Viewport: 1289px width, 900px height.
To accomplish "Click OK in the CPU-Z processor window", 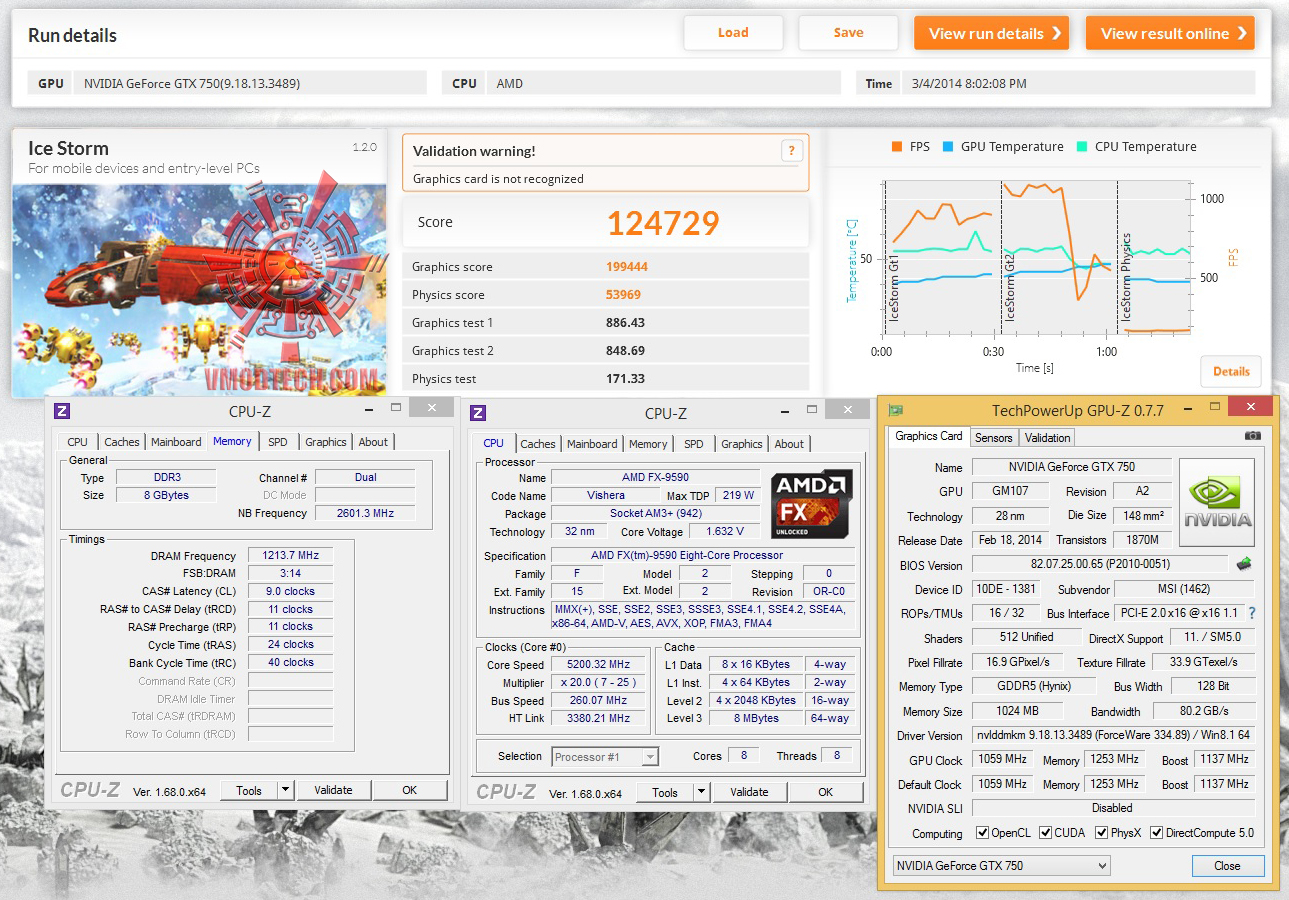I will pos(826,793).
